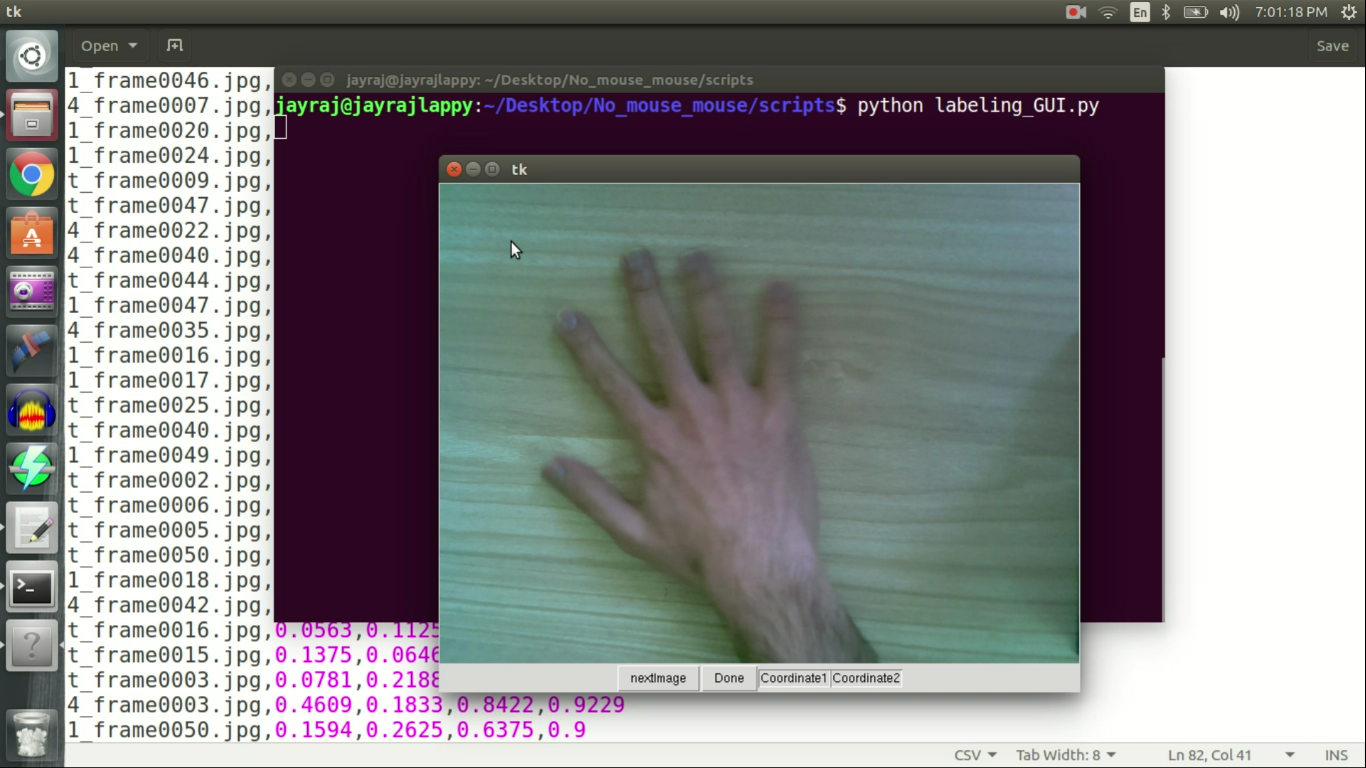This screenshot has height=768, width=1366.
Task: Click the nextImage button in tk window
Action: click(x=658, y=678)
